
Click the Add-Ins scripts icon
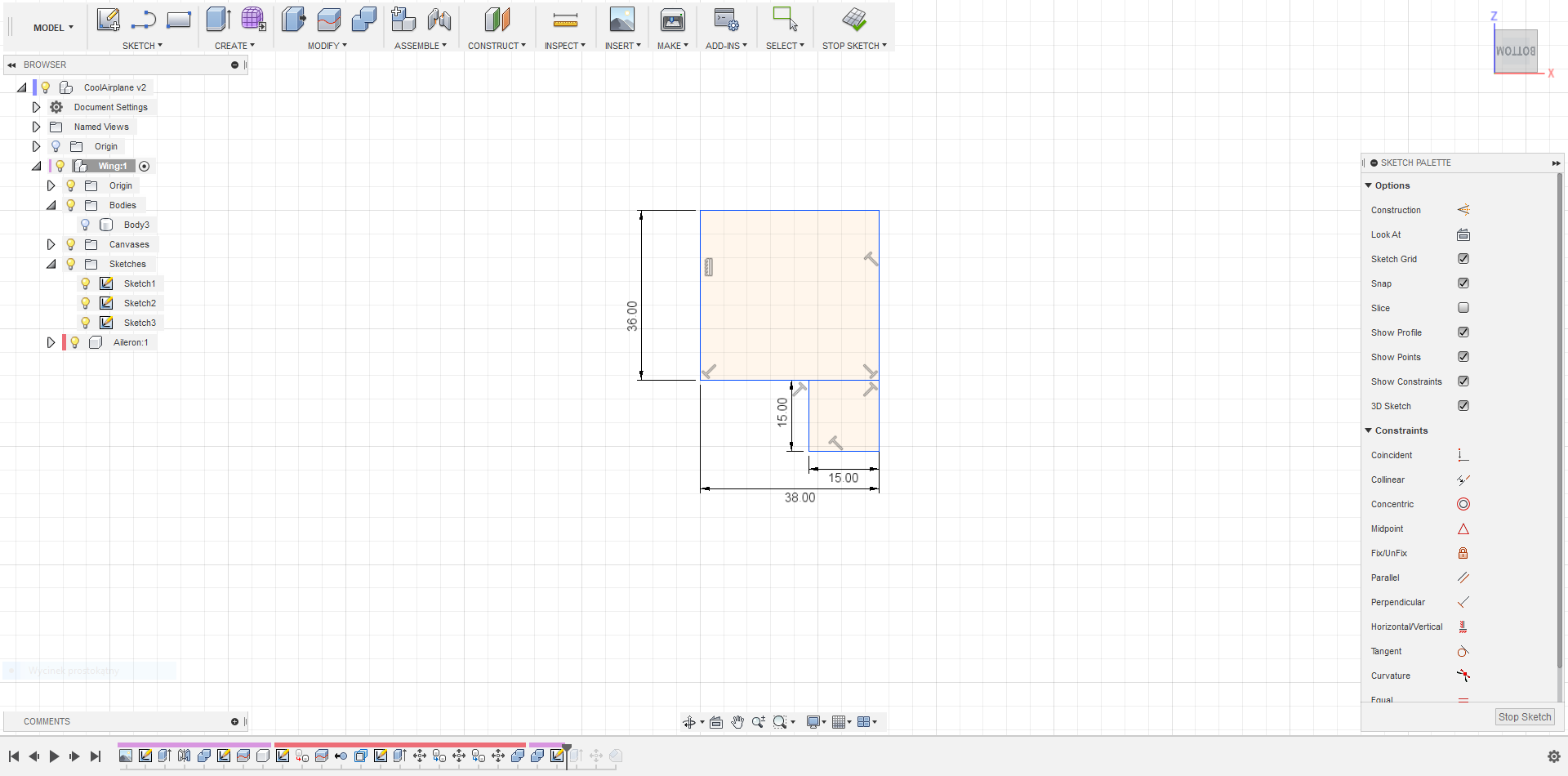pos(726,19)
